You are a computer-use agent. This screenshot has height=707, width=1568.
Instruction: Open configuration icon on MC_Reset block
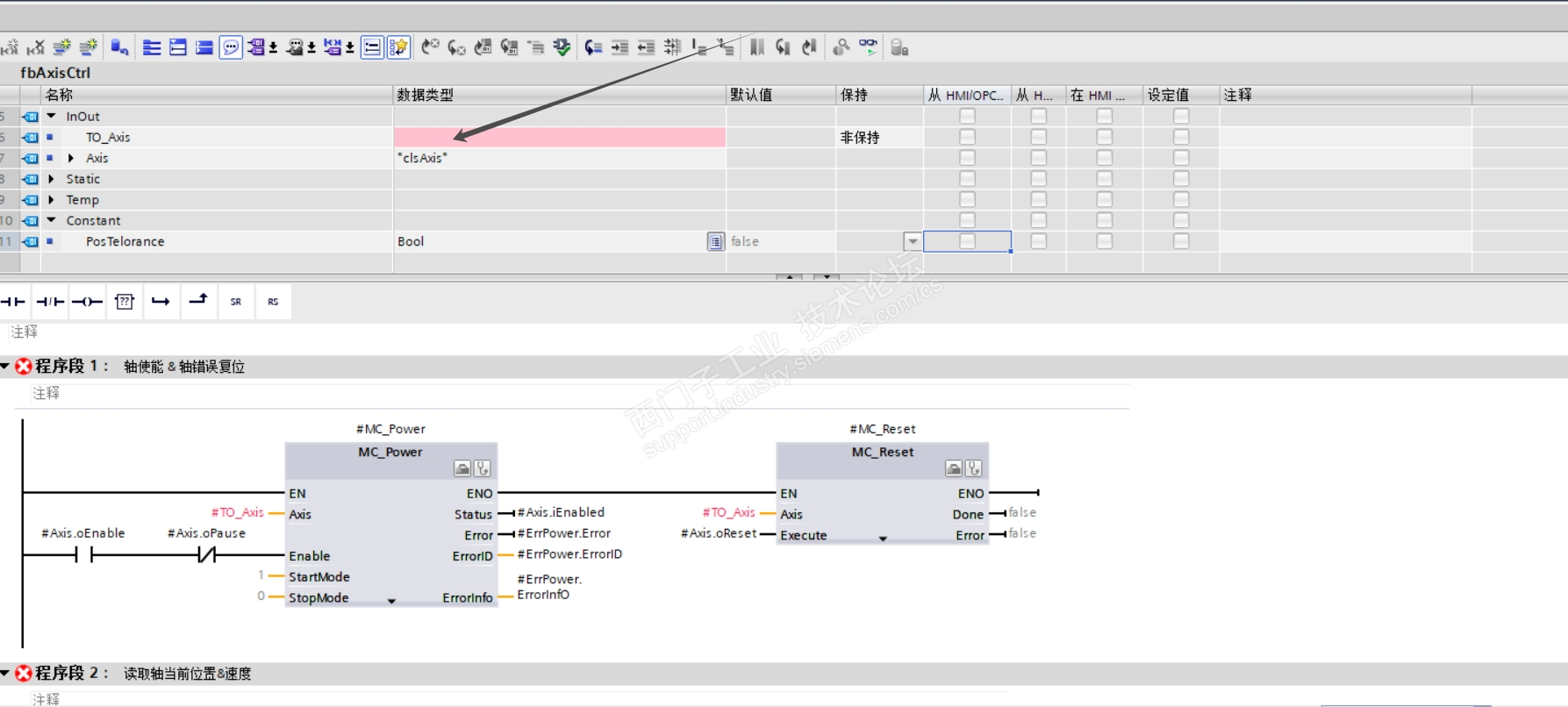pos(954,468)
